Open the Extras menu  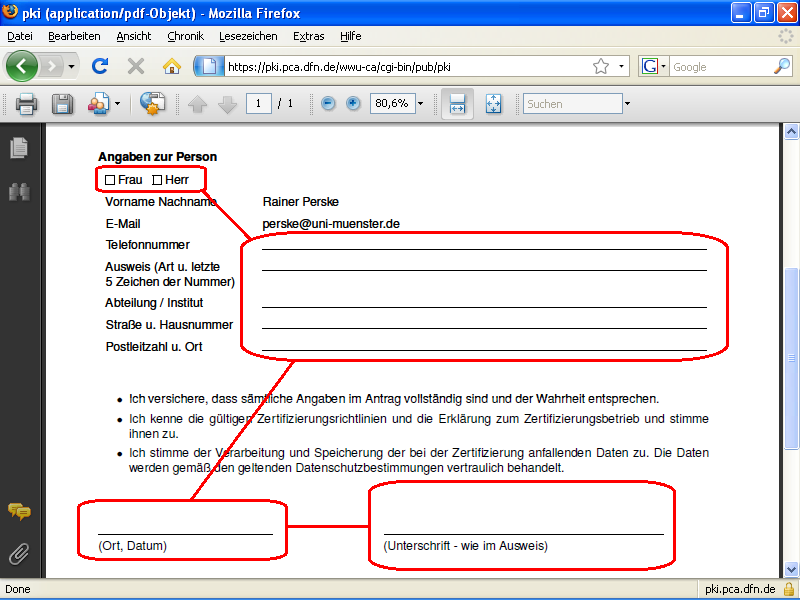pos(308,36)
